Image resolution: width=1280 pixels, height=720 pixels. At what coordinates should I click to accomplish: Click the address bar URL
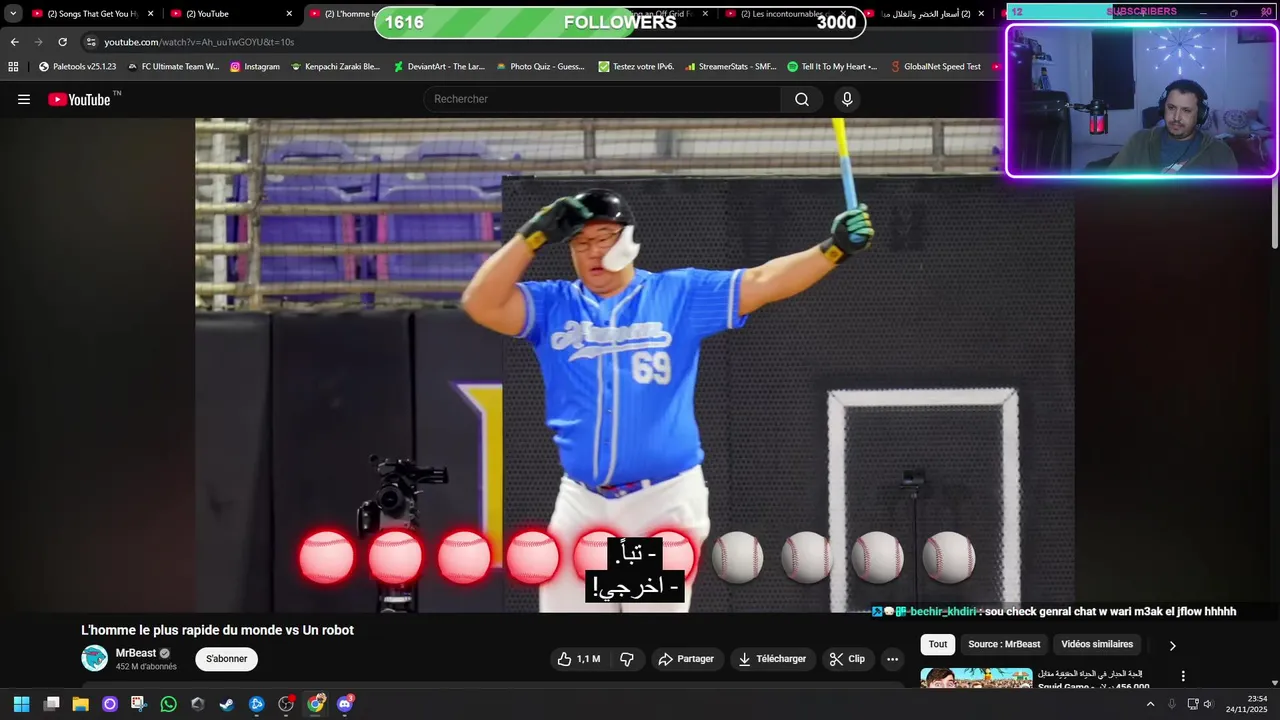point(199,42)
